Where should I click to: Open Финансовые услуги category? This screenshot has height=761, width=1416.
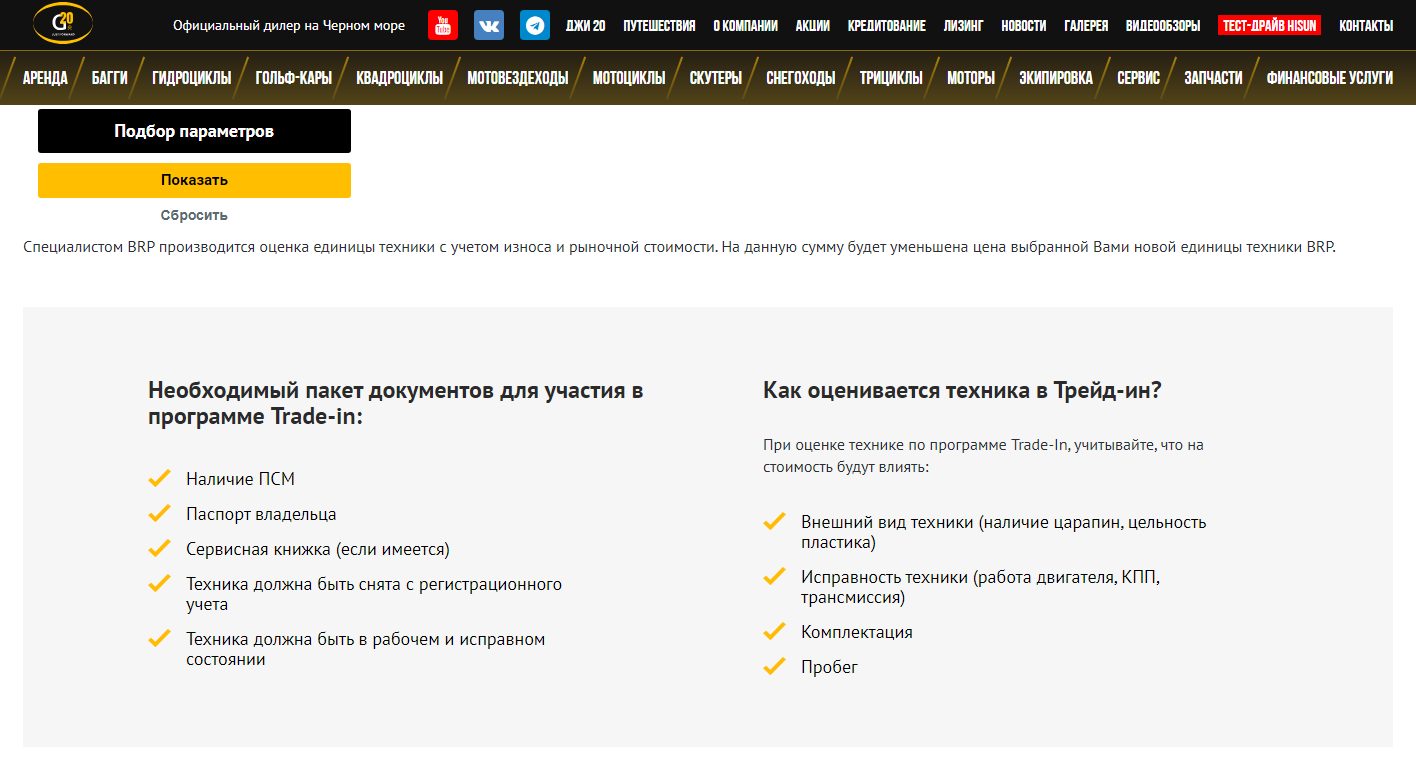pos(1329,78)
